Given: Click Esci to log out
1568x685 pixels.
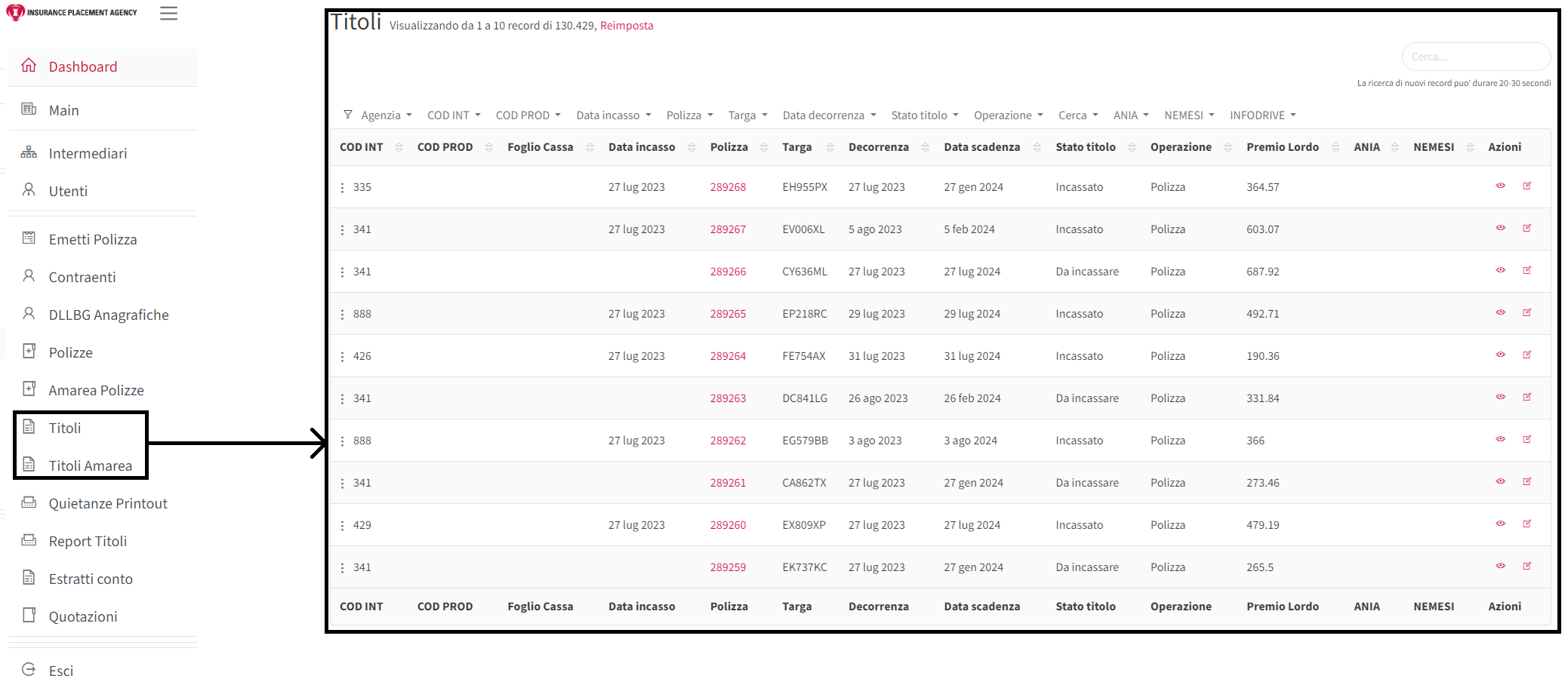Looking at the screenshot, I should [60, 671].
